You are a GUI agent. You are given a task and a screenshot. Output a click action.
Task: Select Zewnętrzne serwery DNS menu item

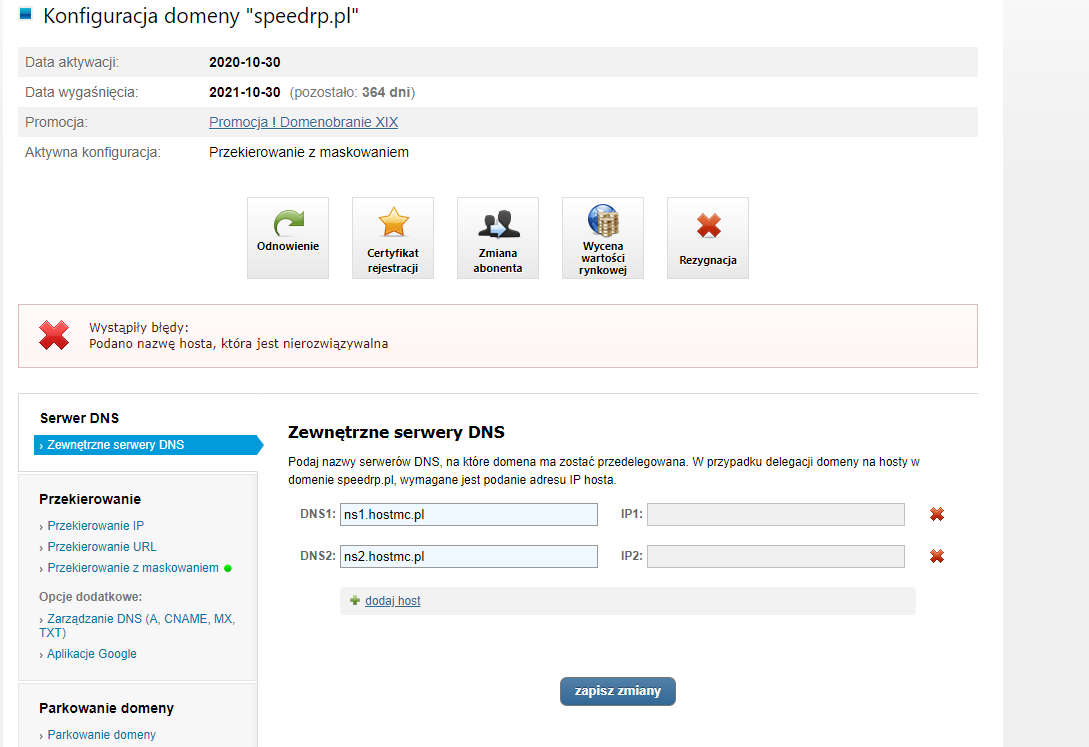(x=115, y=445)
